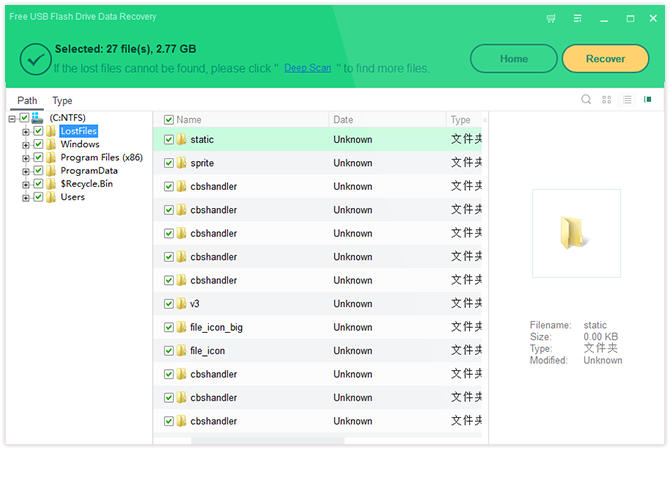Click the v3 folder icon
The height and width of the screenshot is (480, 670).
tap(181, 303)
